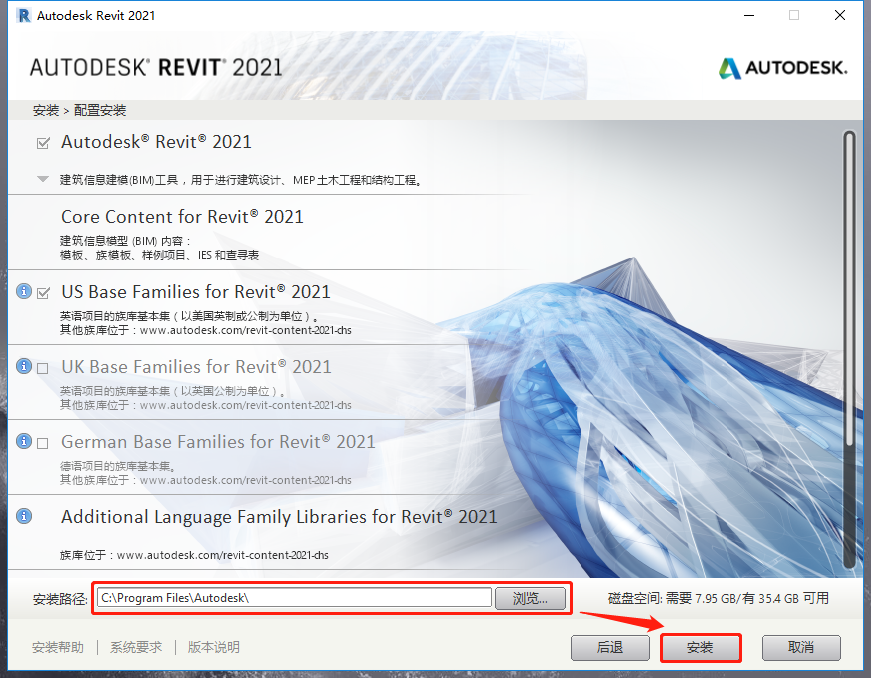Open the 系统要求 link
The width and height of the screenshot is (871, 678).
(136, 647)
